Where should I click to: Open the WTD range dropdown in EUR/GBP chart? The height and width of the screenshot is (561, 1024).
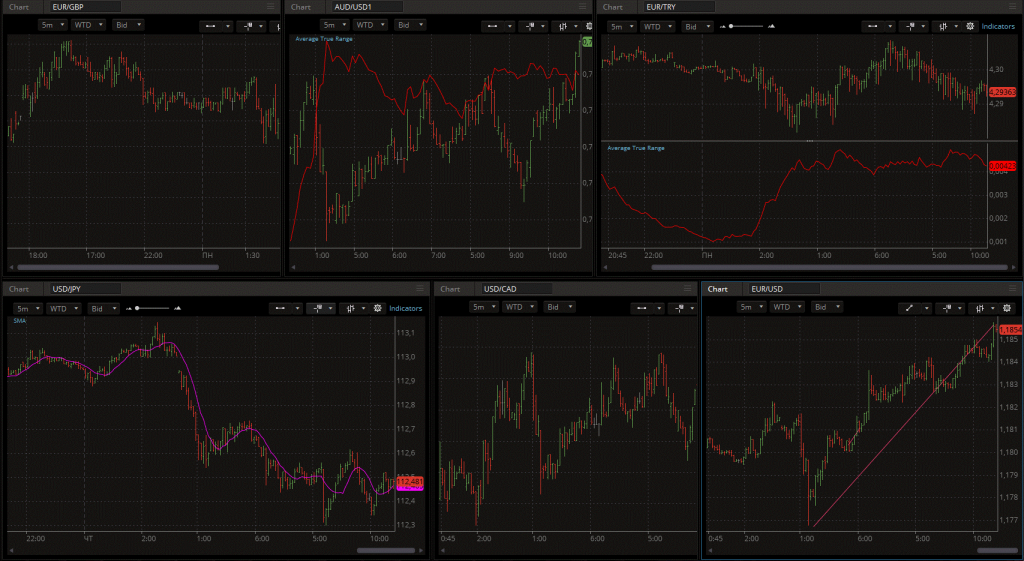point(88,25)
